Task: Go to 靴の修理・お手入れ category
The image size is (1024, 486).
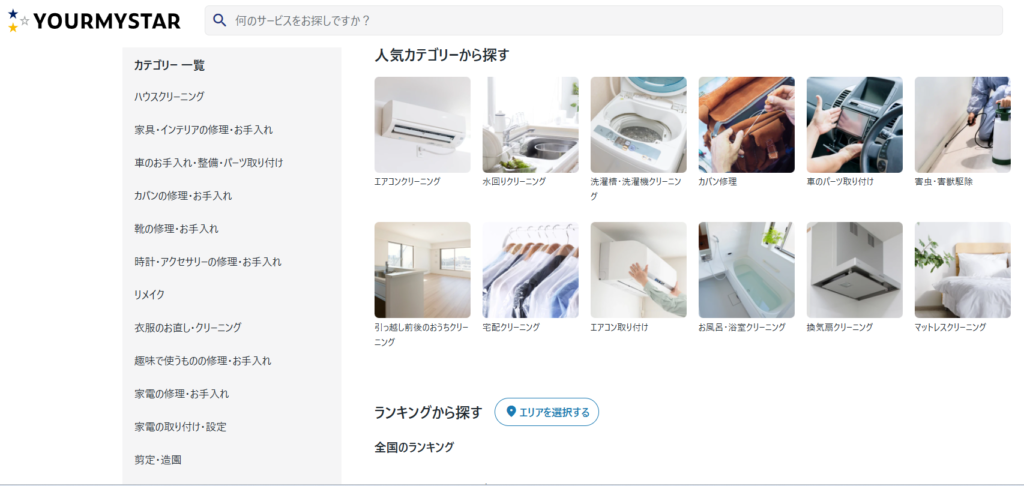Action: (176, 229)
